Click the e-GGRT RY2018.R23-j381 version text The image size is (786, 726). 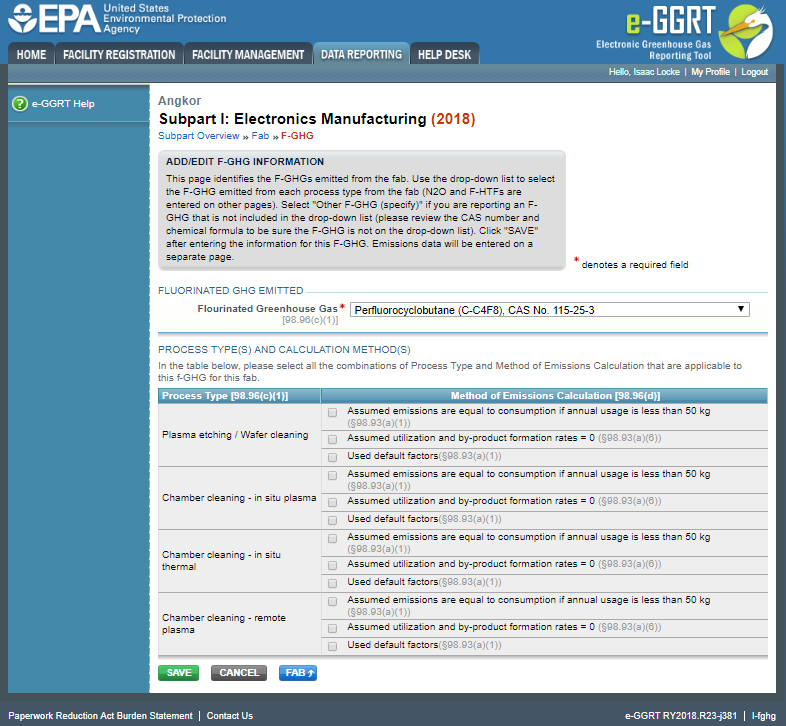(x=681, y=716)
